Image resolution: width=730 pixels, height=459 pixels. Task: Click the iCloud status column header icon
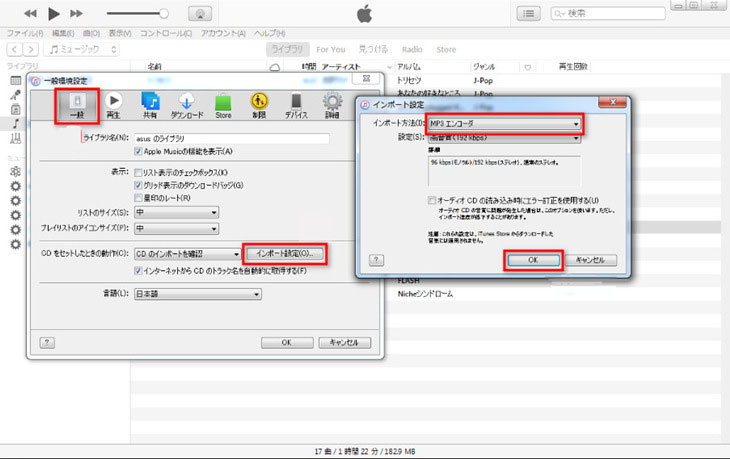275,68
